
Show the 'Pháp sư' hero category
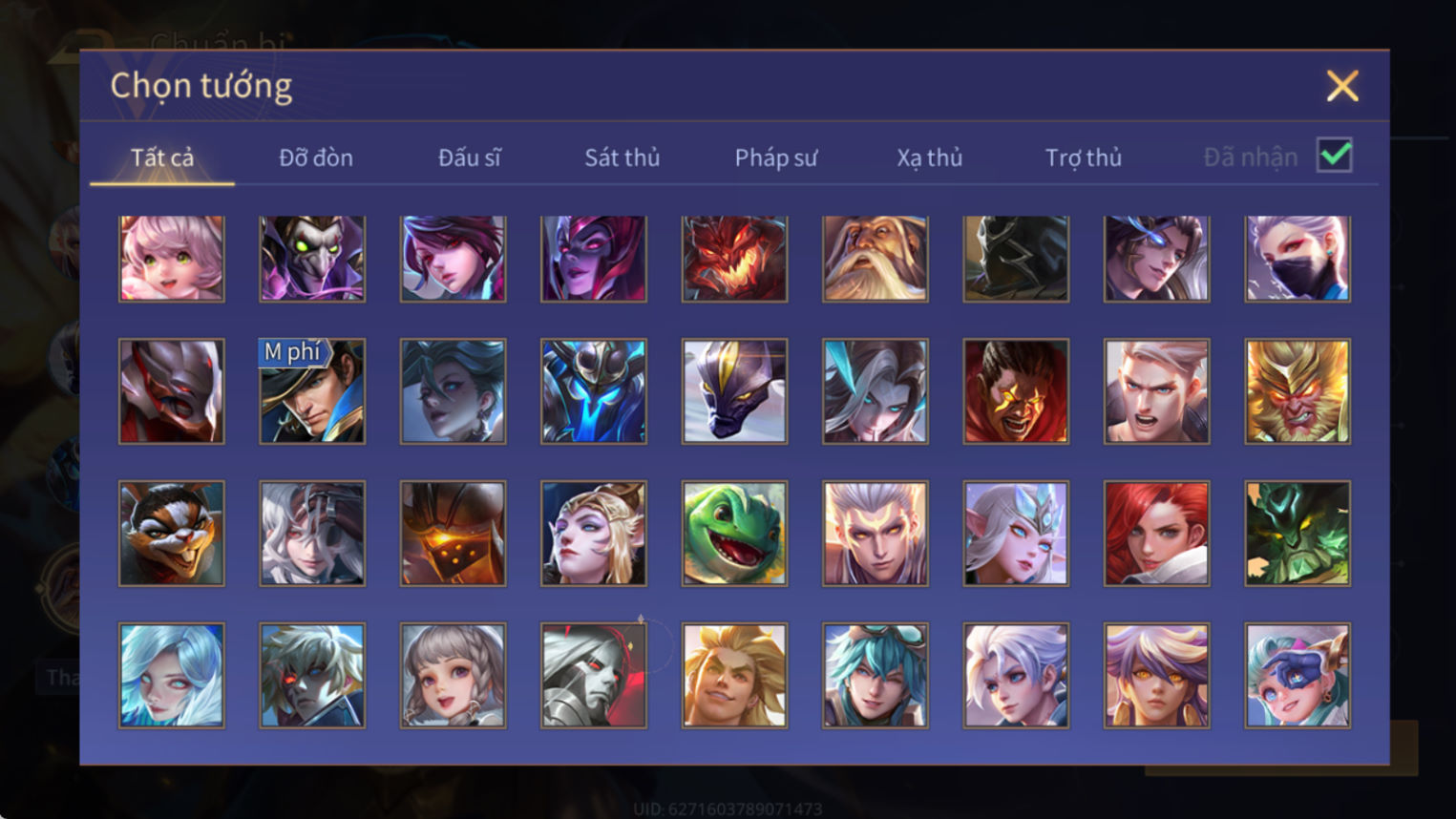(x=776, y=157)
